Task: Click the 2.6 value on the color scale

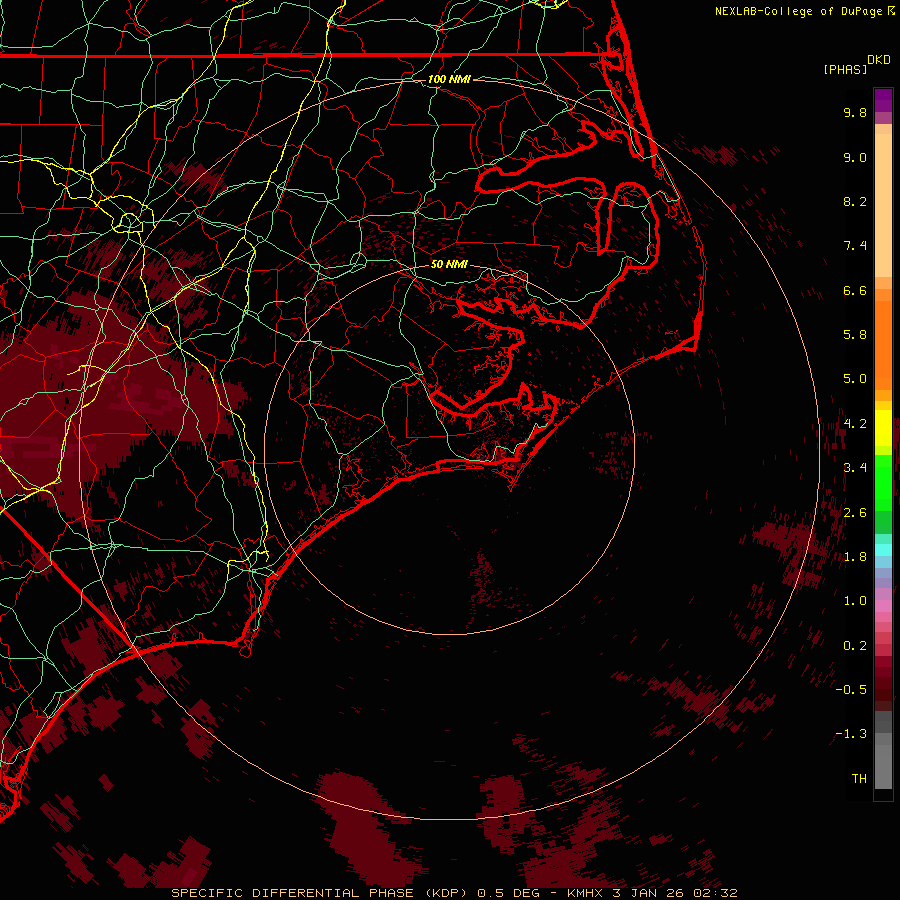Action: click(x=855, y=513)
